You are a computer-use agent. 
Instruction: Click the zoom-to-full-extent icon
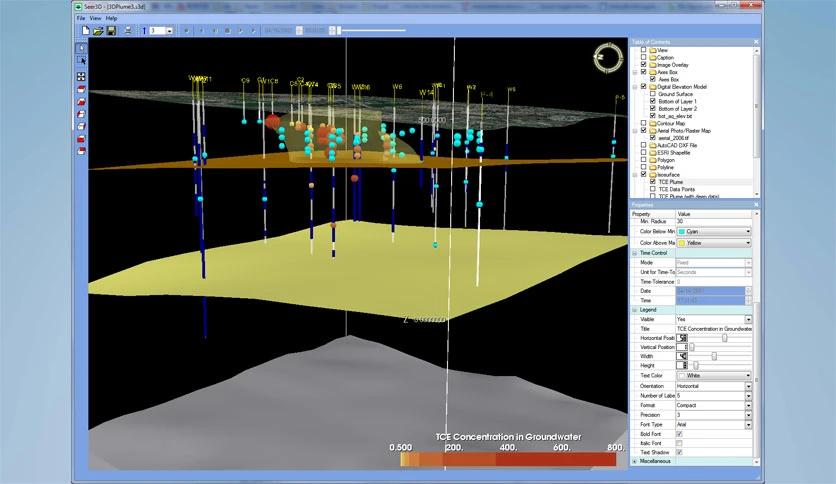[81, 76]
